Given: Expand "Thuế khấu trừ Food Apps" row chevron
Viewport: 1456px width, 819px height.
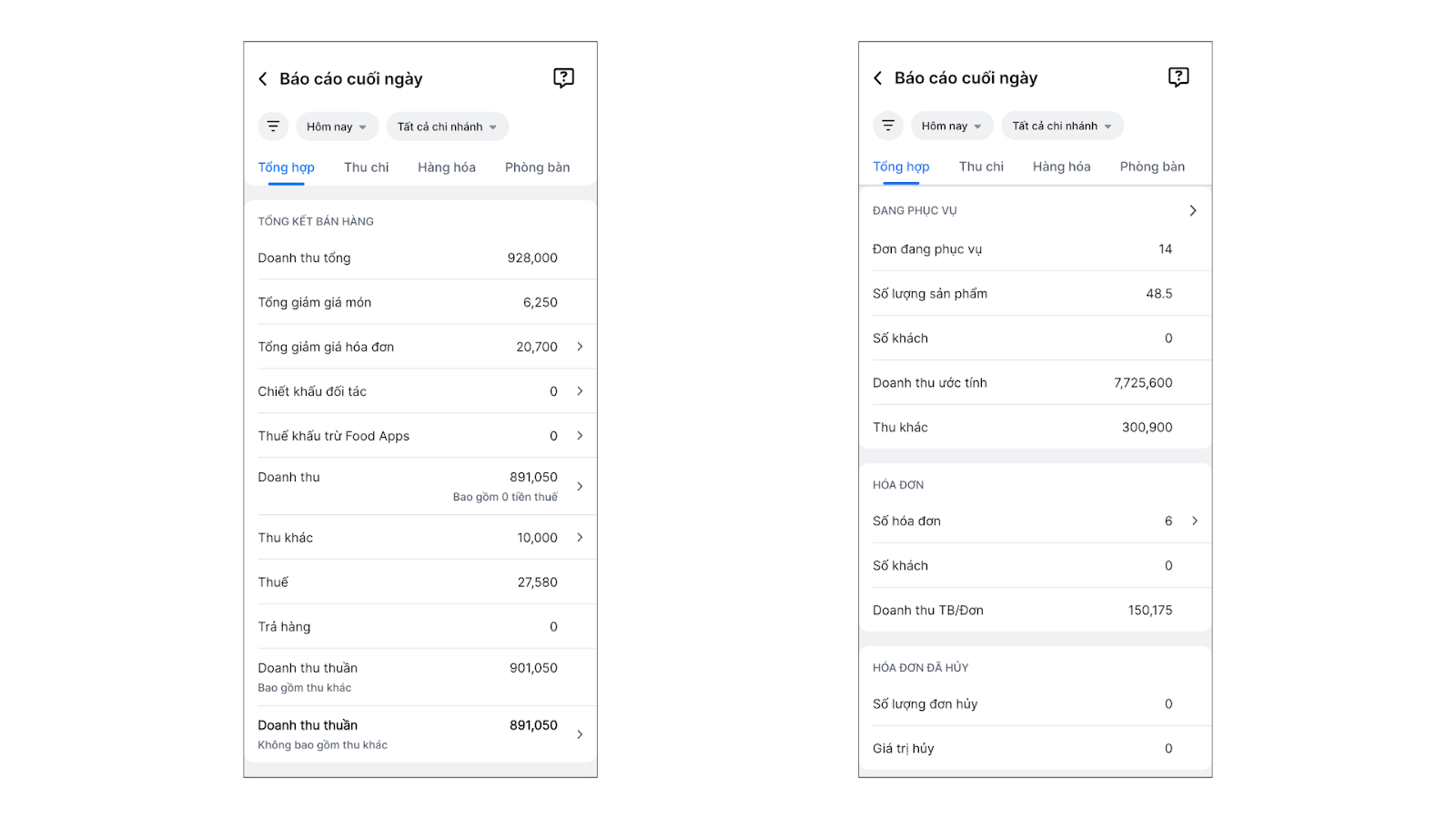Looking at the screenshot, I should 580,436.
